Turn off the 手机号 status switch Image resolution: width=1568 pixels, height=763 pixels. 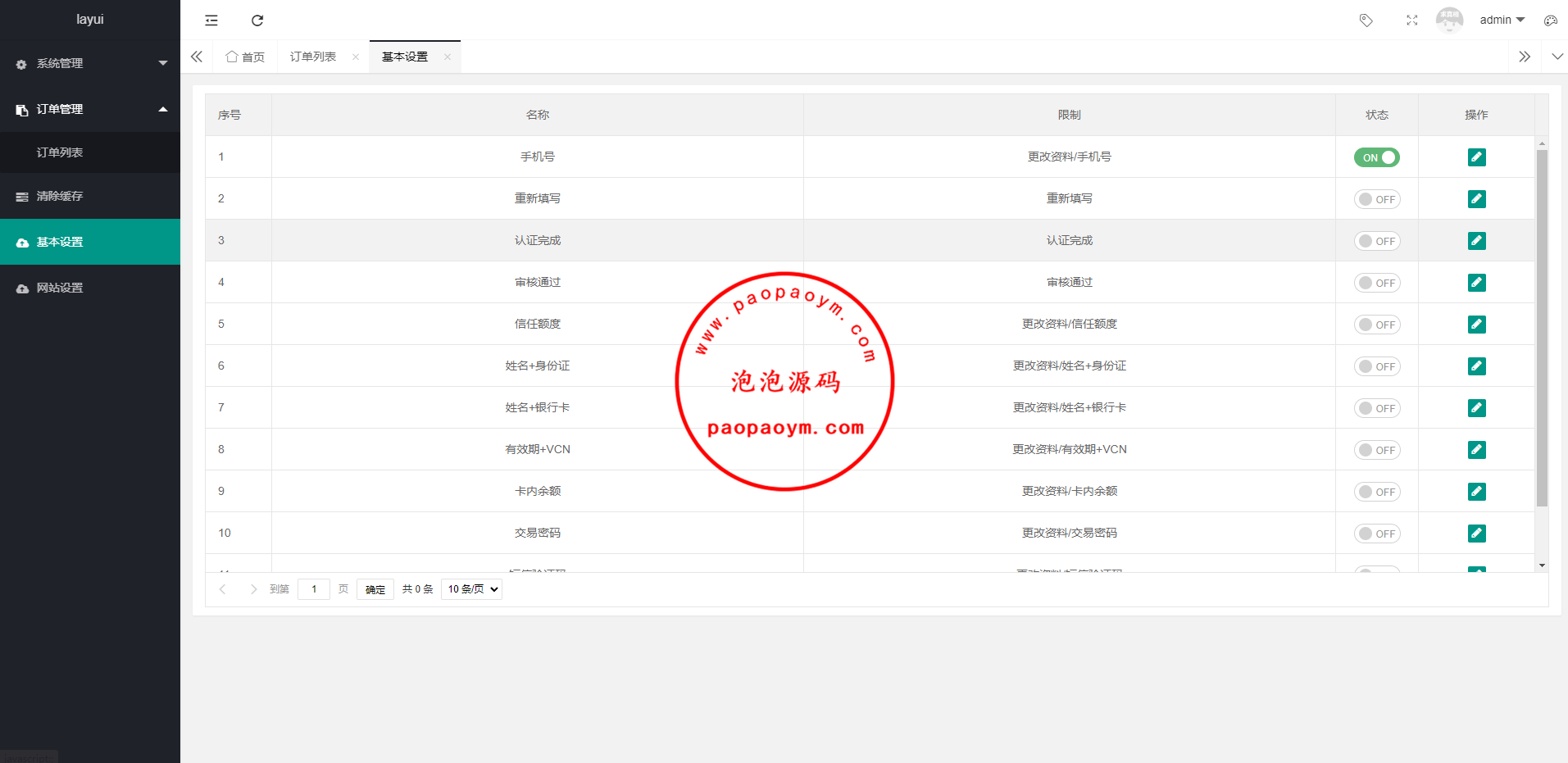point(1377,157)
